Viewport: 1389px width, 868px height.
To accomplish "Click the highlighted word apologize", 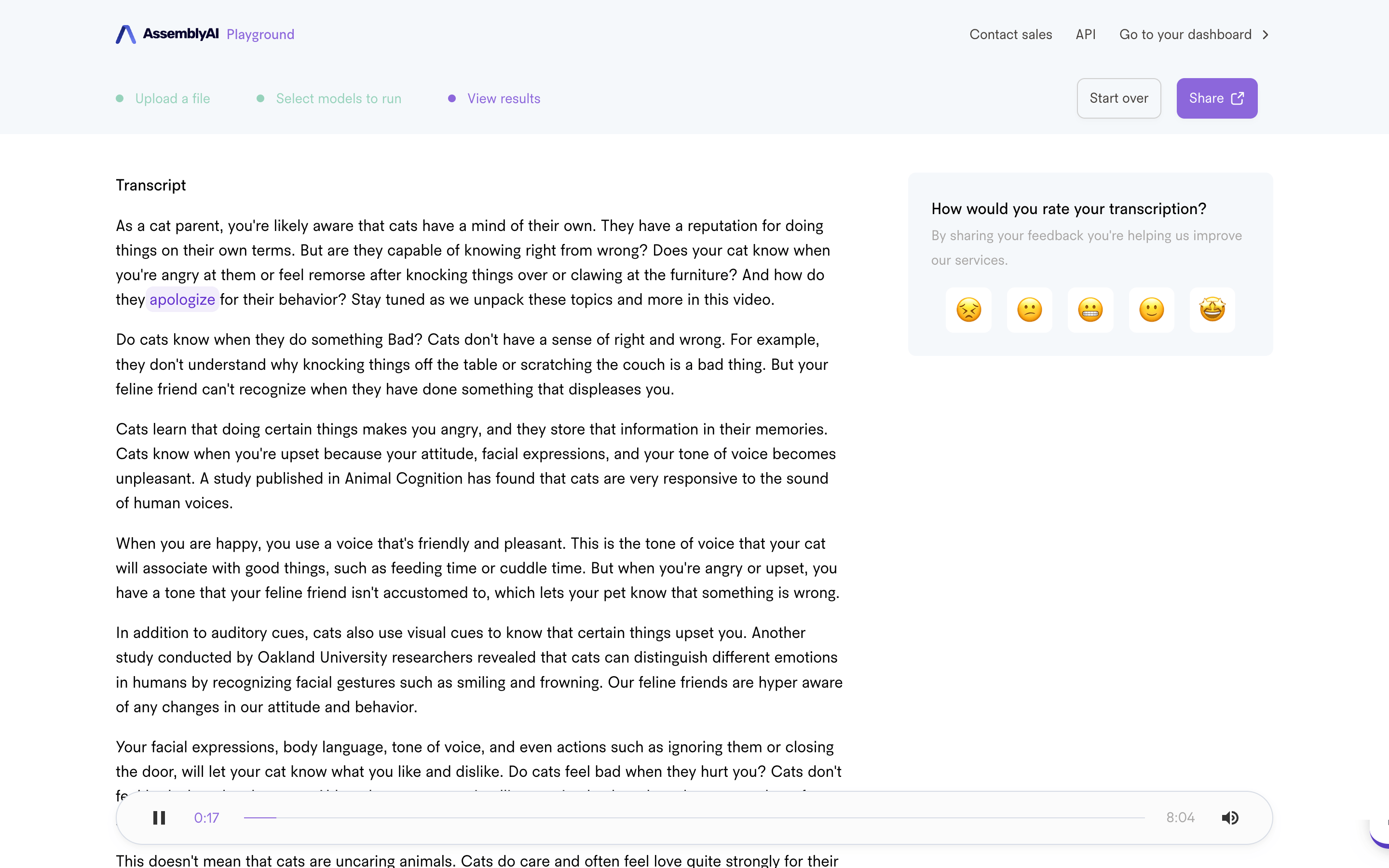I will tap(182, 299).
